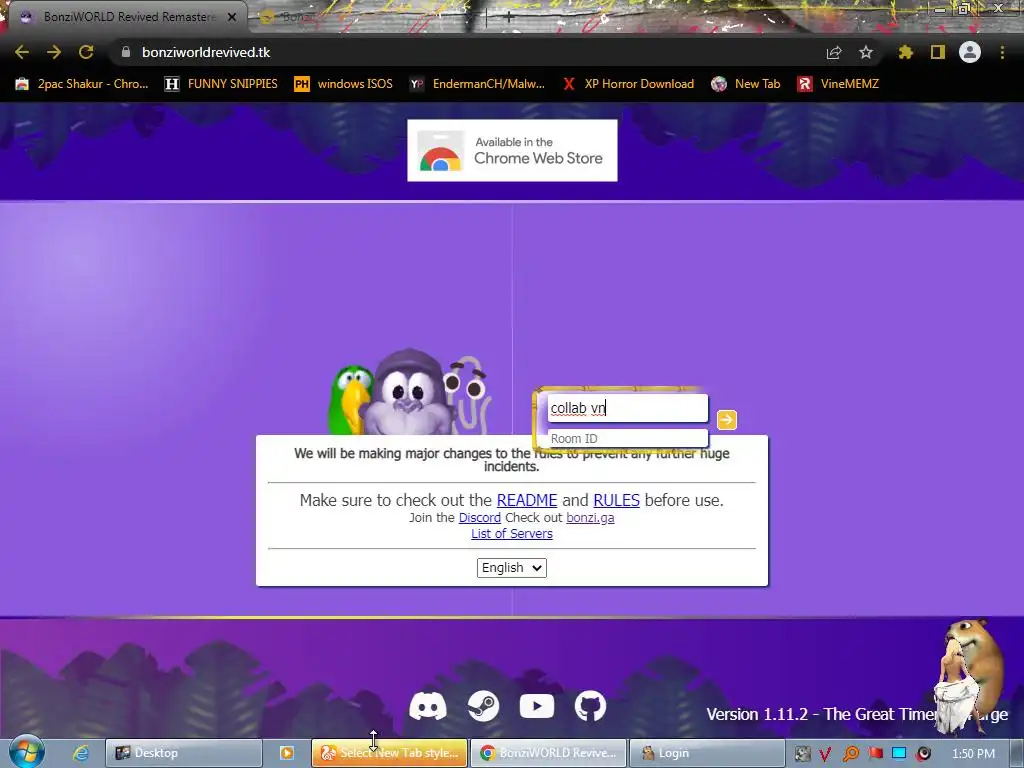Open a new tab with plus button
Viewport: 1024px width, 768px height.
tap(509, 18)
